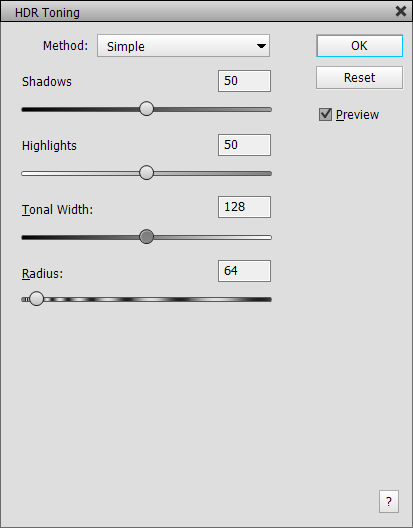Select the Tonal Width value field
The width and height of the screenshot is (413, 528).
[244, 207]
